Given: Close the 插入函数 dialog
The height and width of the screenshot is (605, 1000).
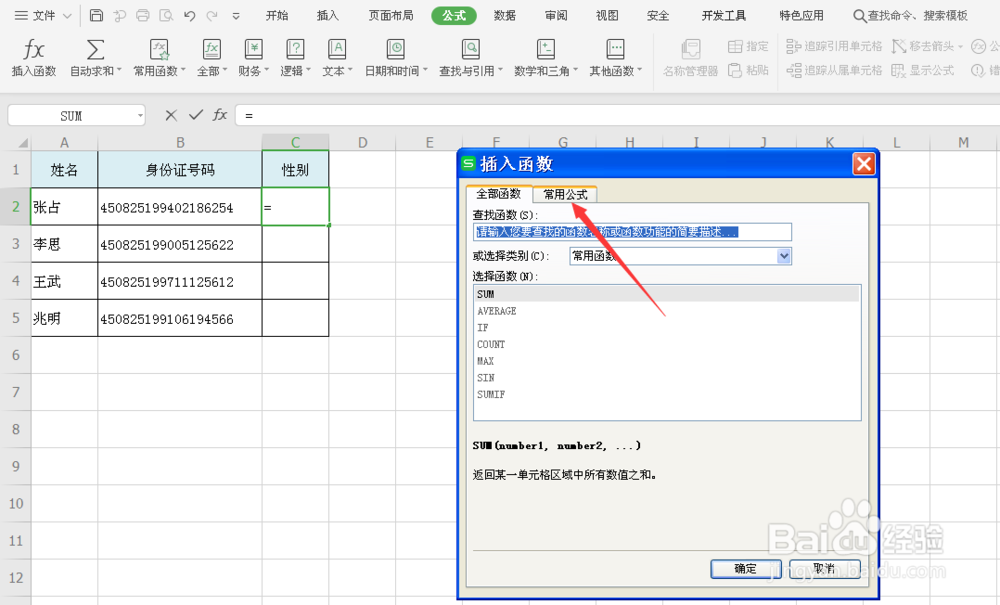Looking at the screenshot, I should pyautogui.click(x=864, y=164).
